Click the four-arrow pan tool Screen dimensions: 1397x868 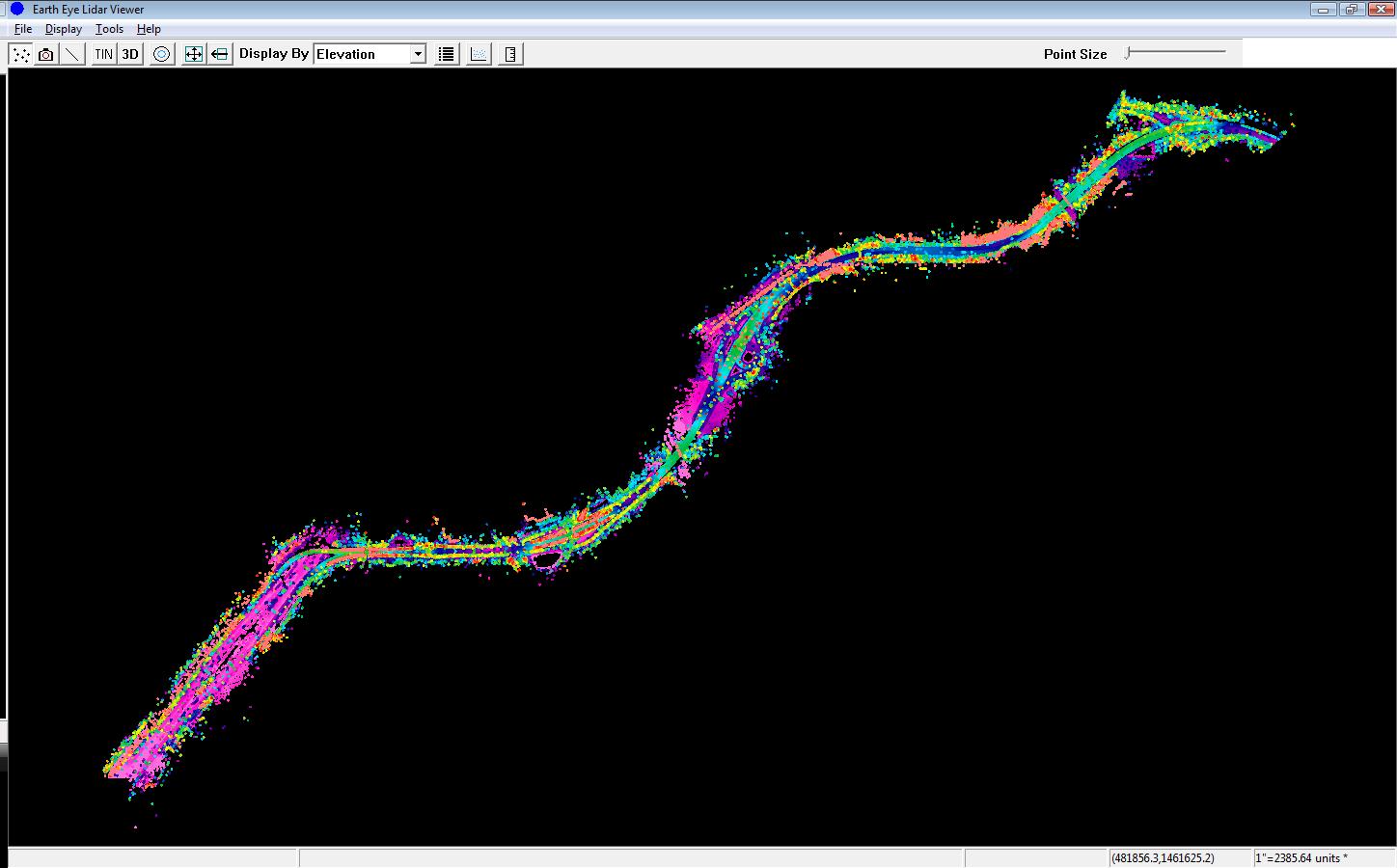pos(194,54)
